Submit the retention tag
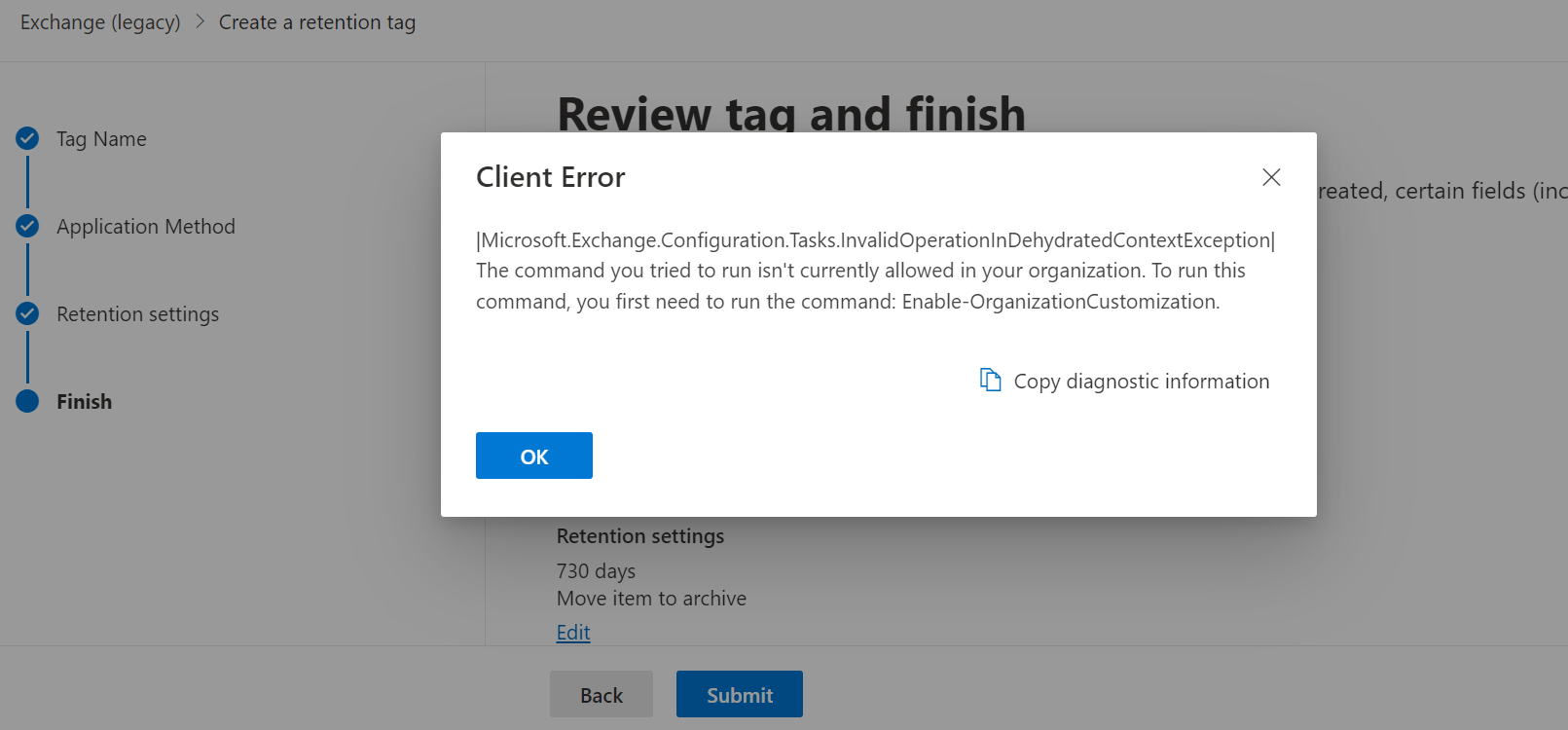Image resolution: width=1568 pixels, height=730 pixels. 740,694
